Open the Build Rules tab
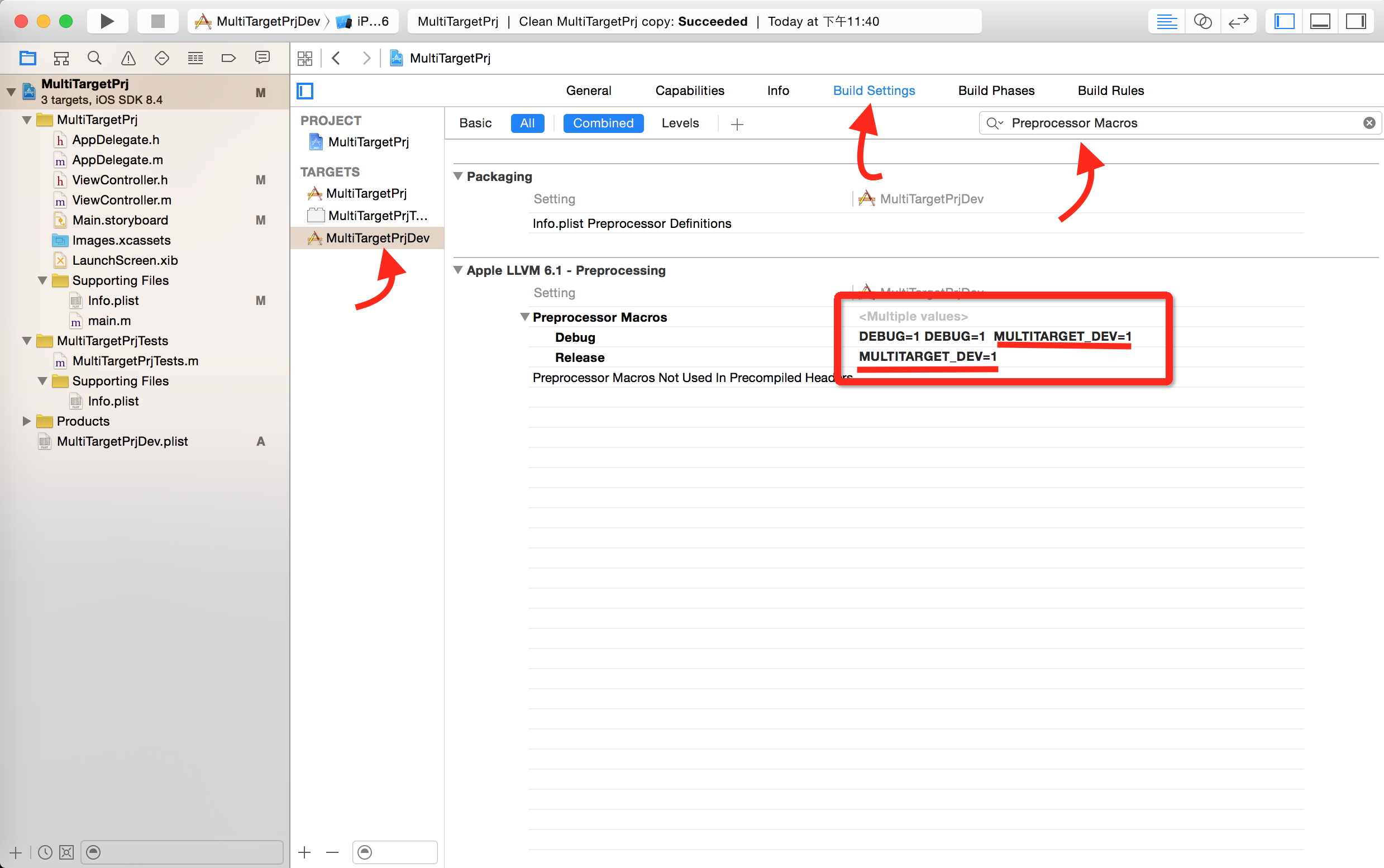Viewport: 1384px width, 868px height. coord(1111,90)
